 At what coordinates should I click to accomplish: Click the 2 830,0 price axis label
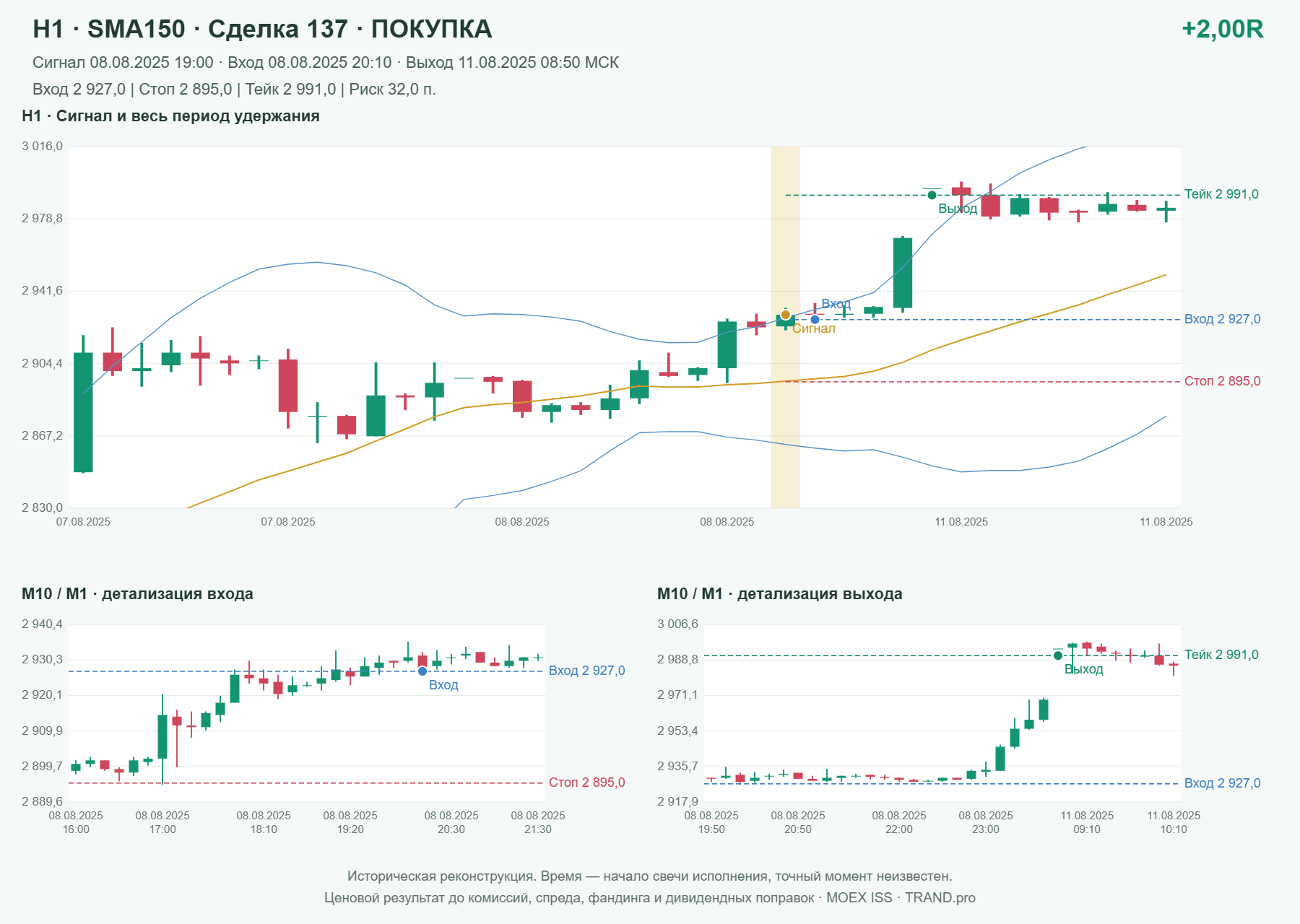43,508
